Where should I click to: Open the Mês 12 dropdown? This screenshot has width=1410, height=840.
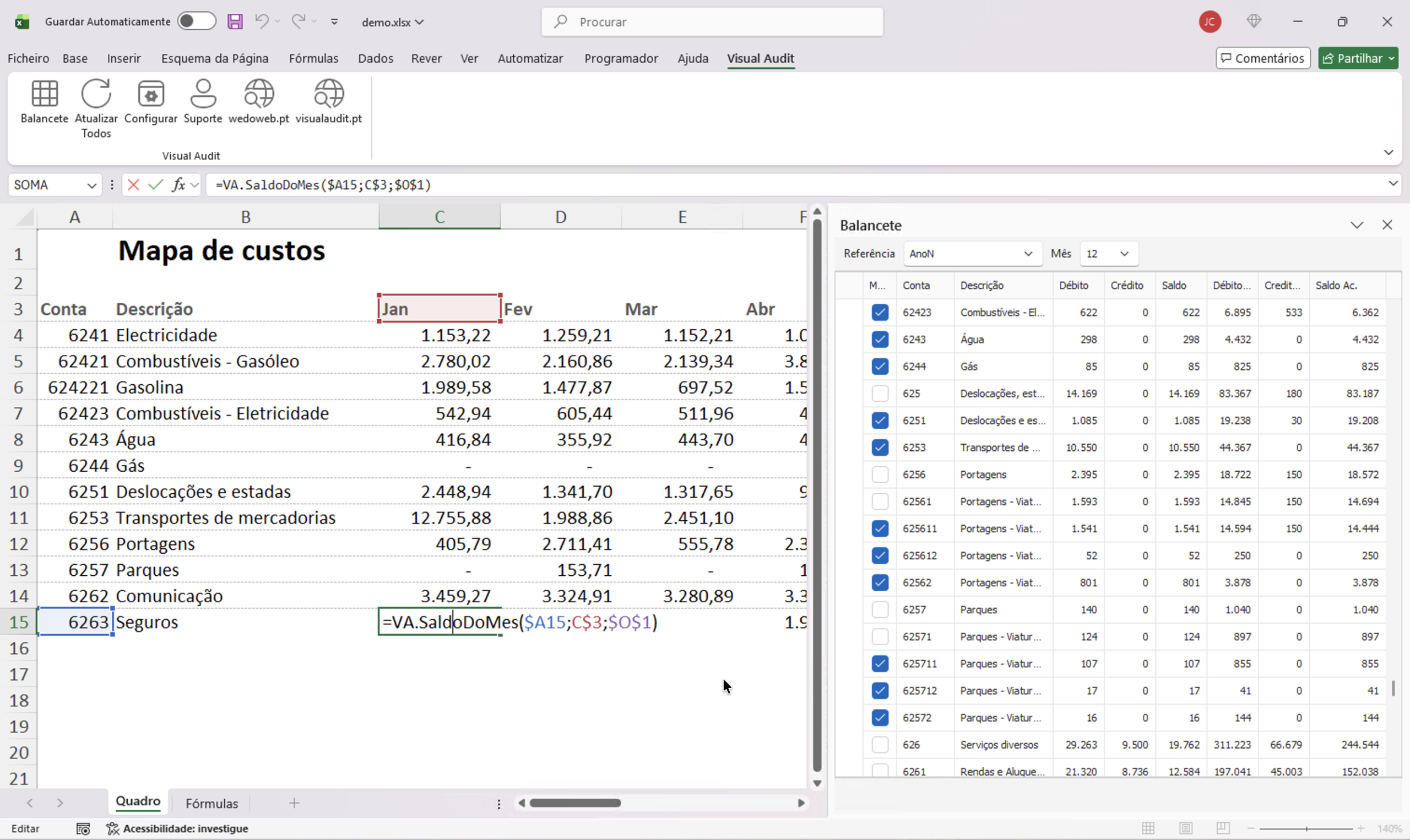pos(1108,254)
